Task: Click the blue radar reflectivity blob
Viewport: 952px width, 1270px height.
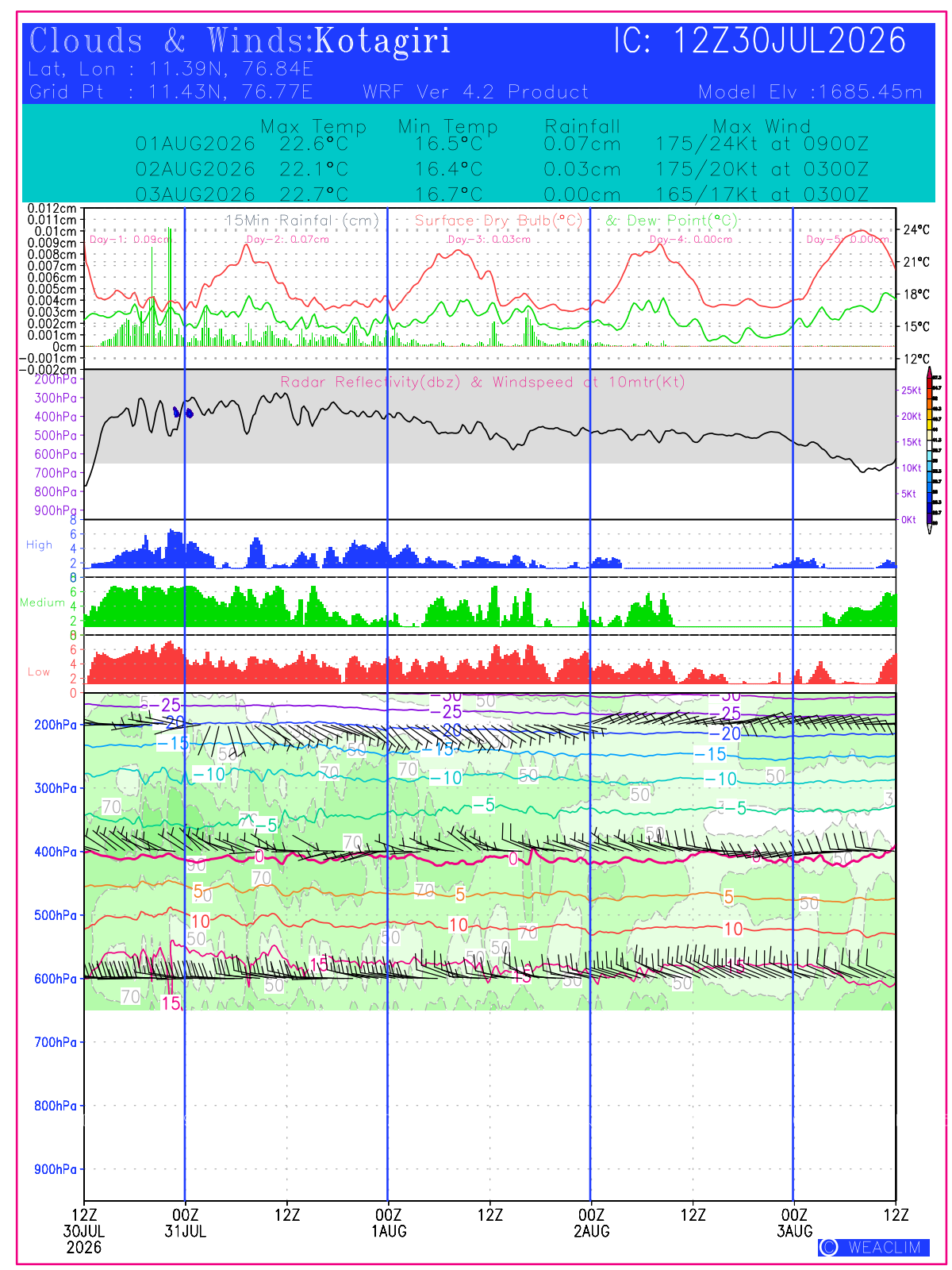Action: pyautogui.click(x=183, y=412)
